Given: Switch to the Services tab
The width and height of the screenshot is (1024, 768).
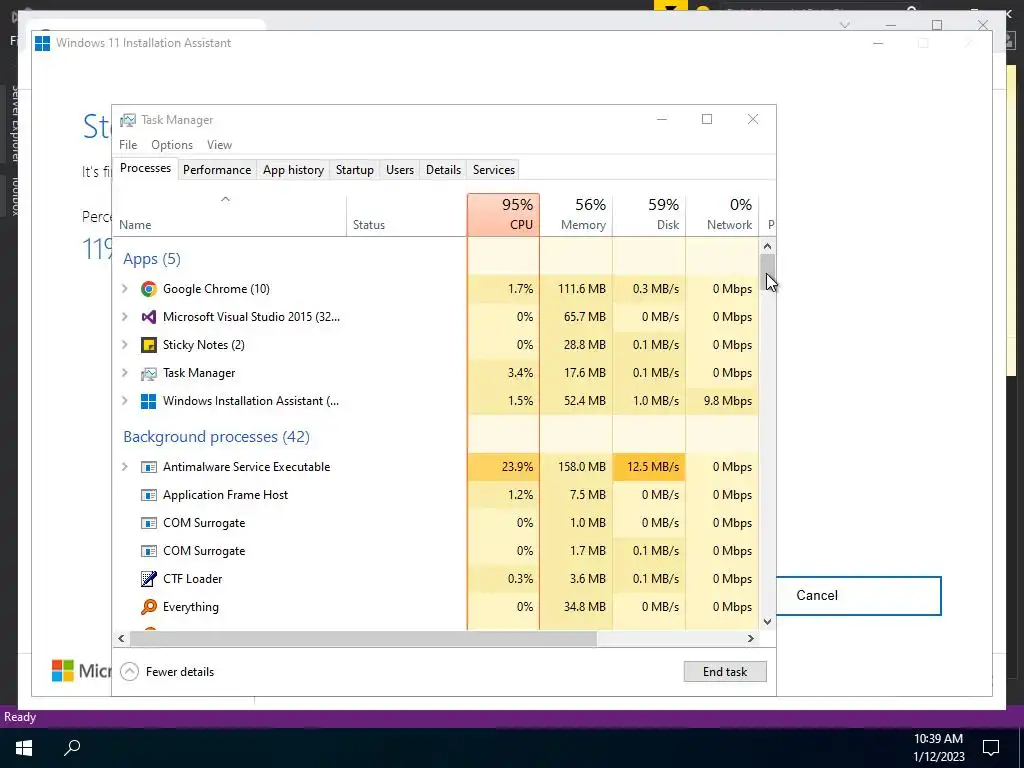Looking at the screenshot, I should 494,170.
